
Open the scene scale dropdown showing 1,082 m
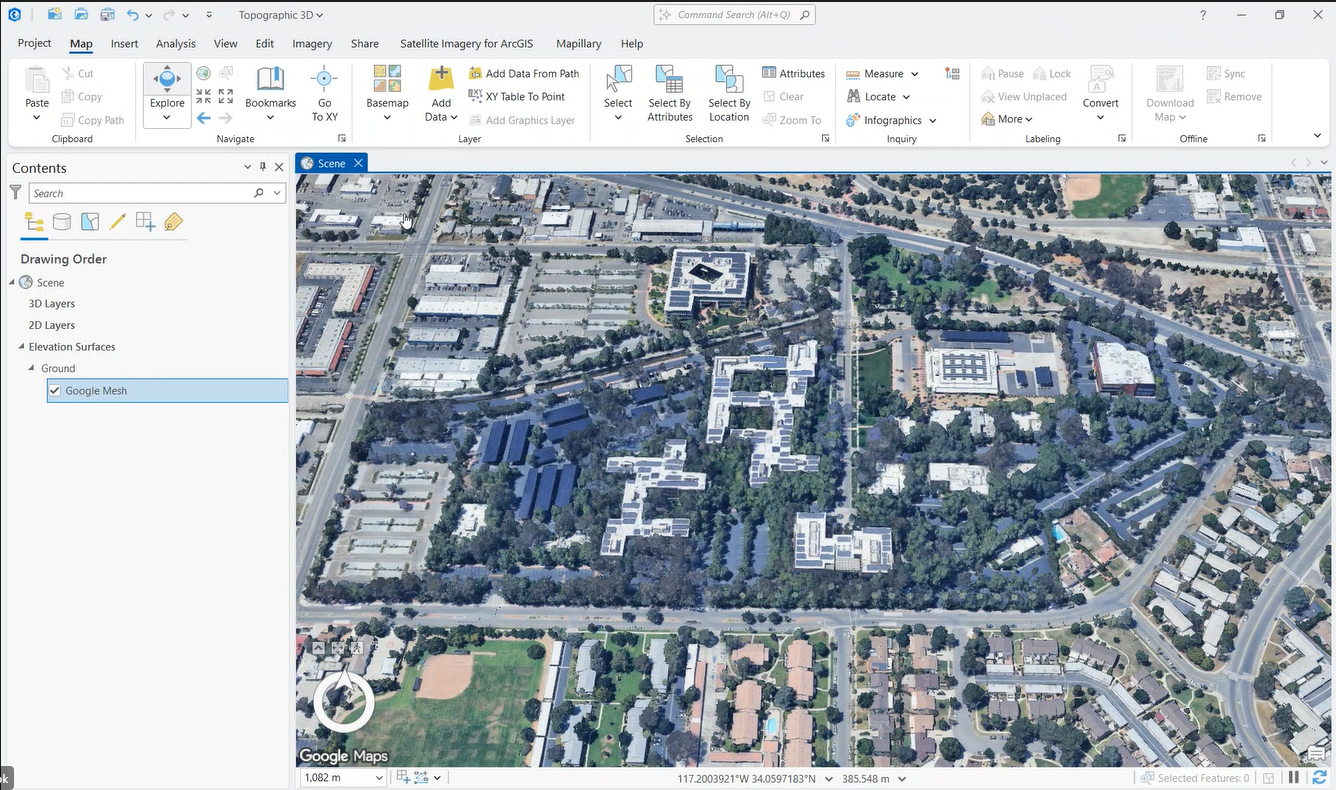(379, 778)
